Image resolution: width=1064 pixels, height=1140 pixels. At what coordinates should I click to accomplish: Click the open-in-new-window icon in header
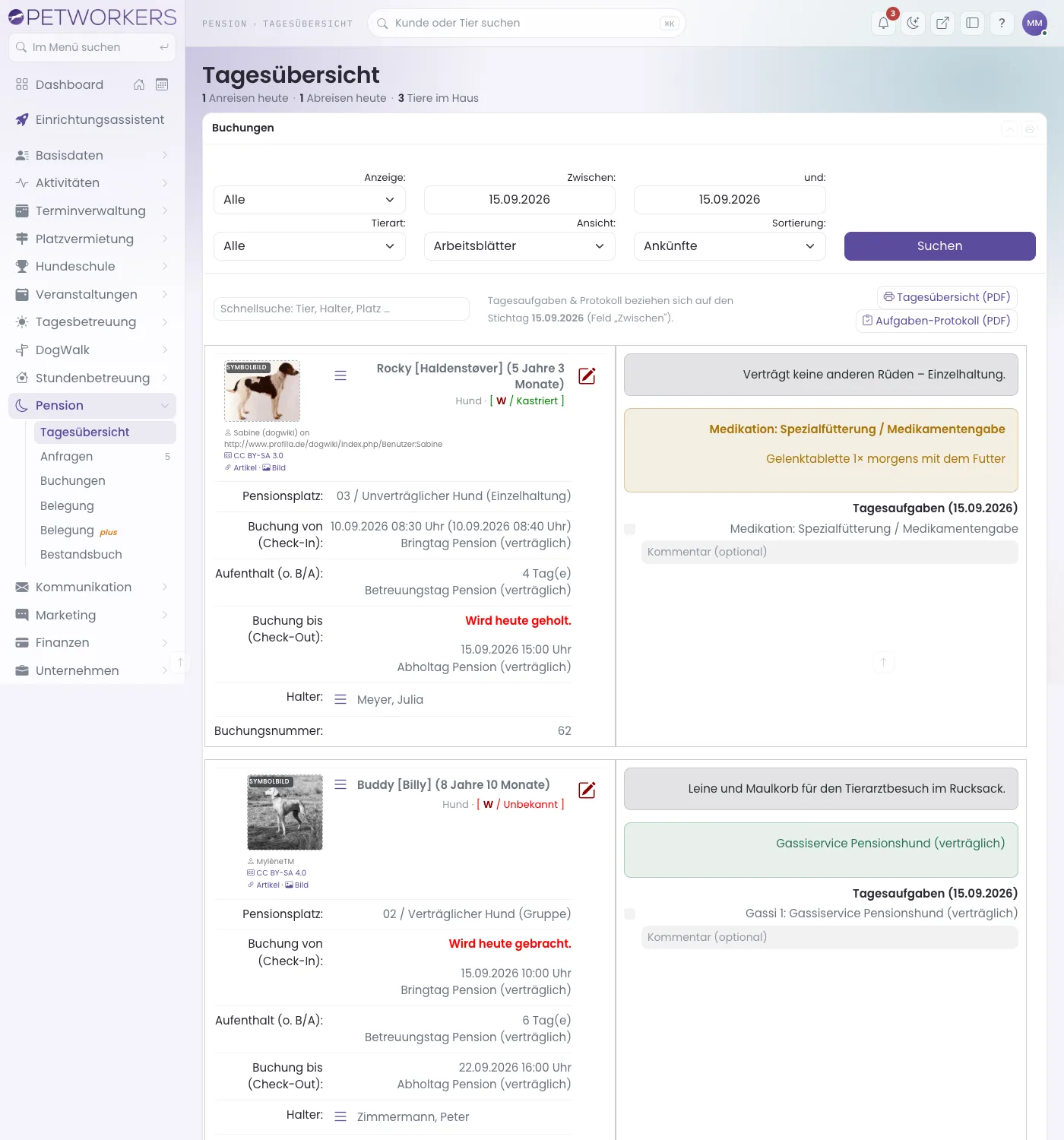[x=942, y=23]
